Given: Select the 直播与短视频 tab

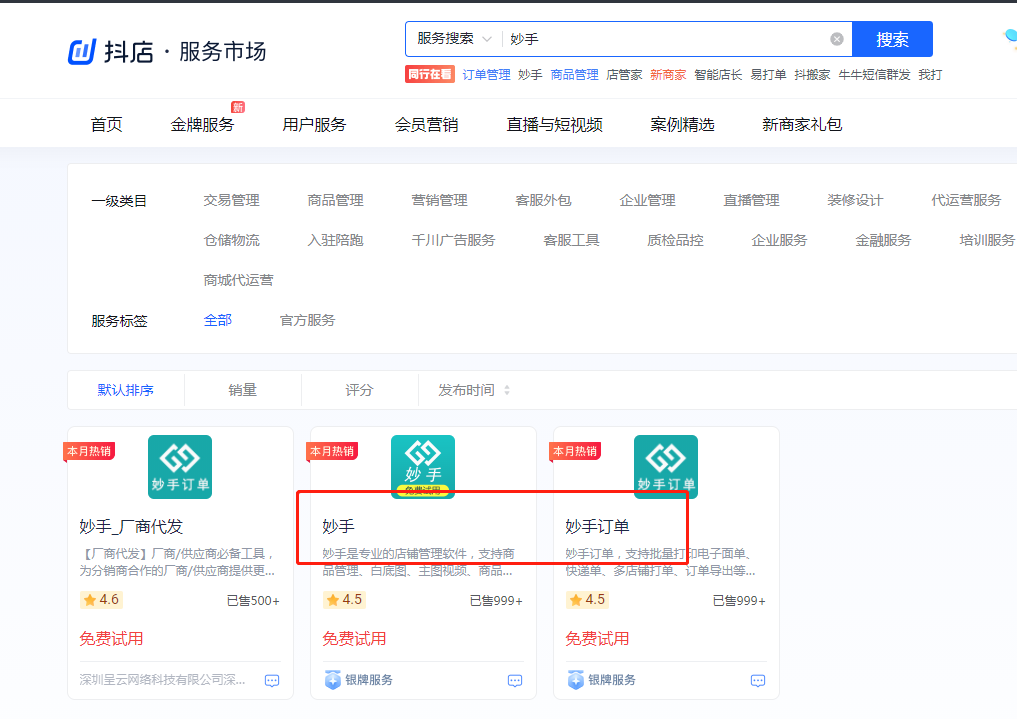Looking at the screenshot, I should point(555,124).
